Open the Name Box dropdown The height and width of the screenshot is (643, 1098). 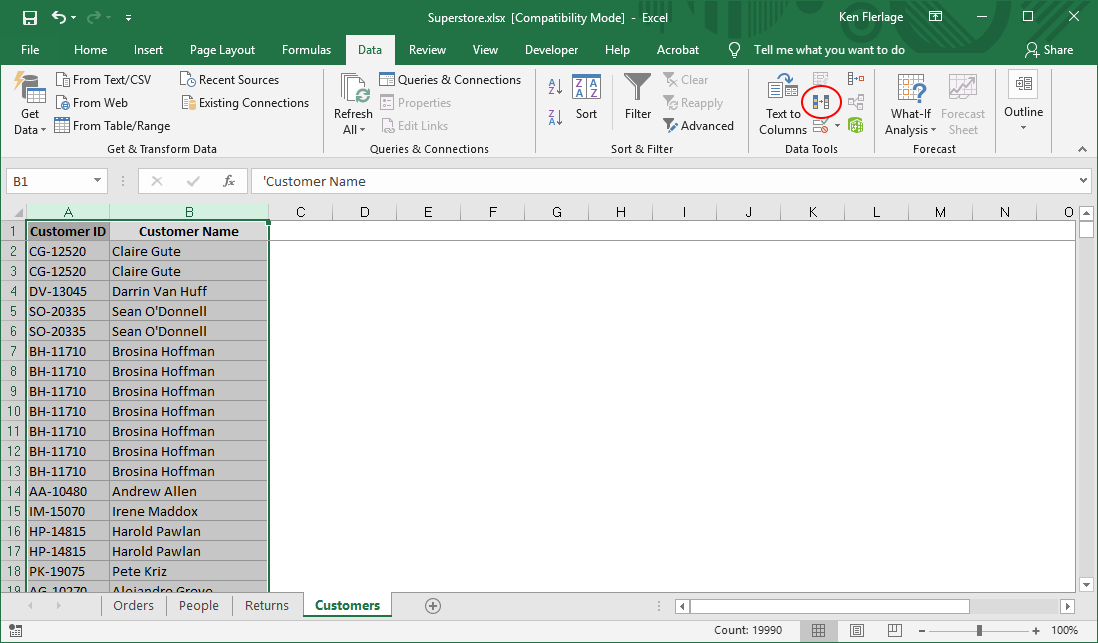click(97, 181)
